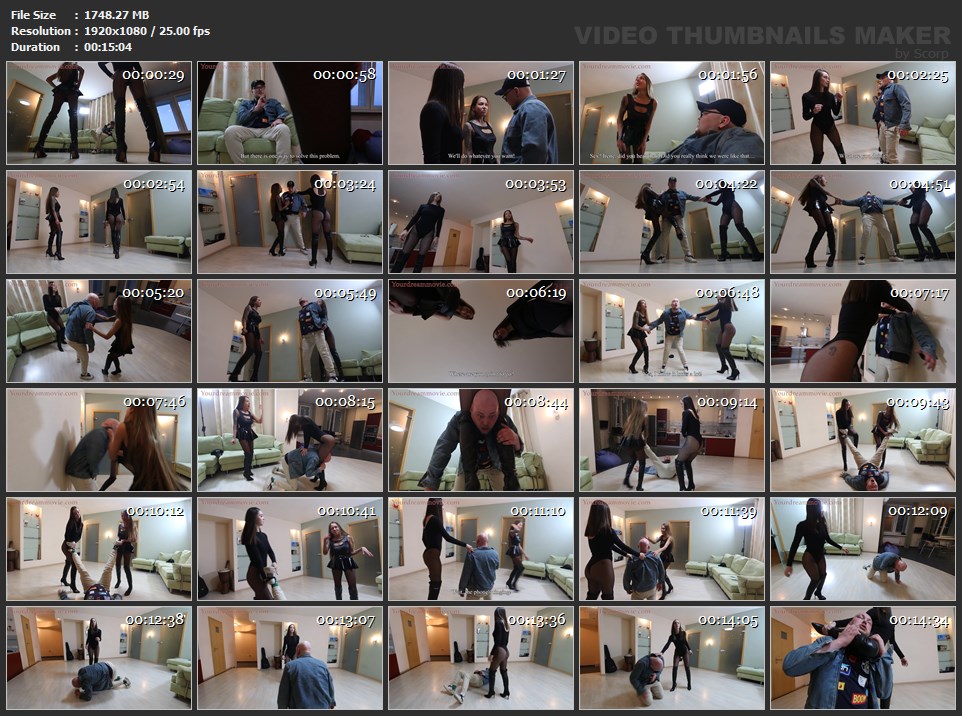Select the thumbnail at 00:00:58

(x=290, y=113)
